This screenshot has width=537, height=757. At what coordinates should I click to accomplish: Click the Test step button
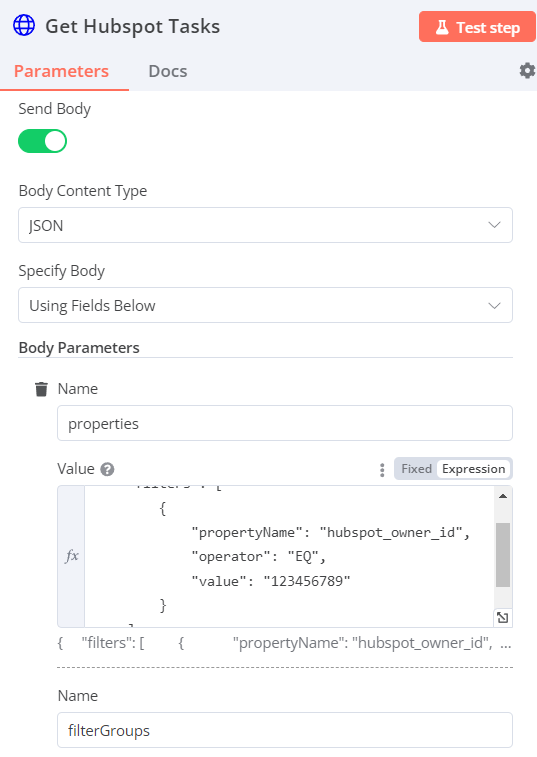[477, 27]
